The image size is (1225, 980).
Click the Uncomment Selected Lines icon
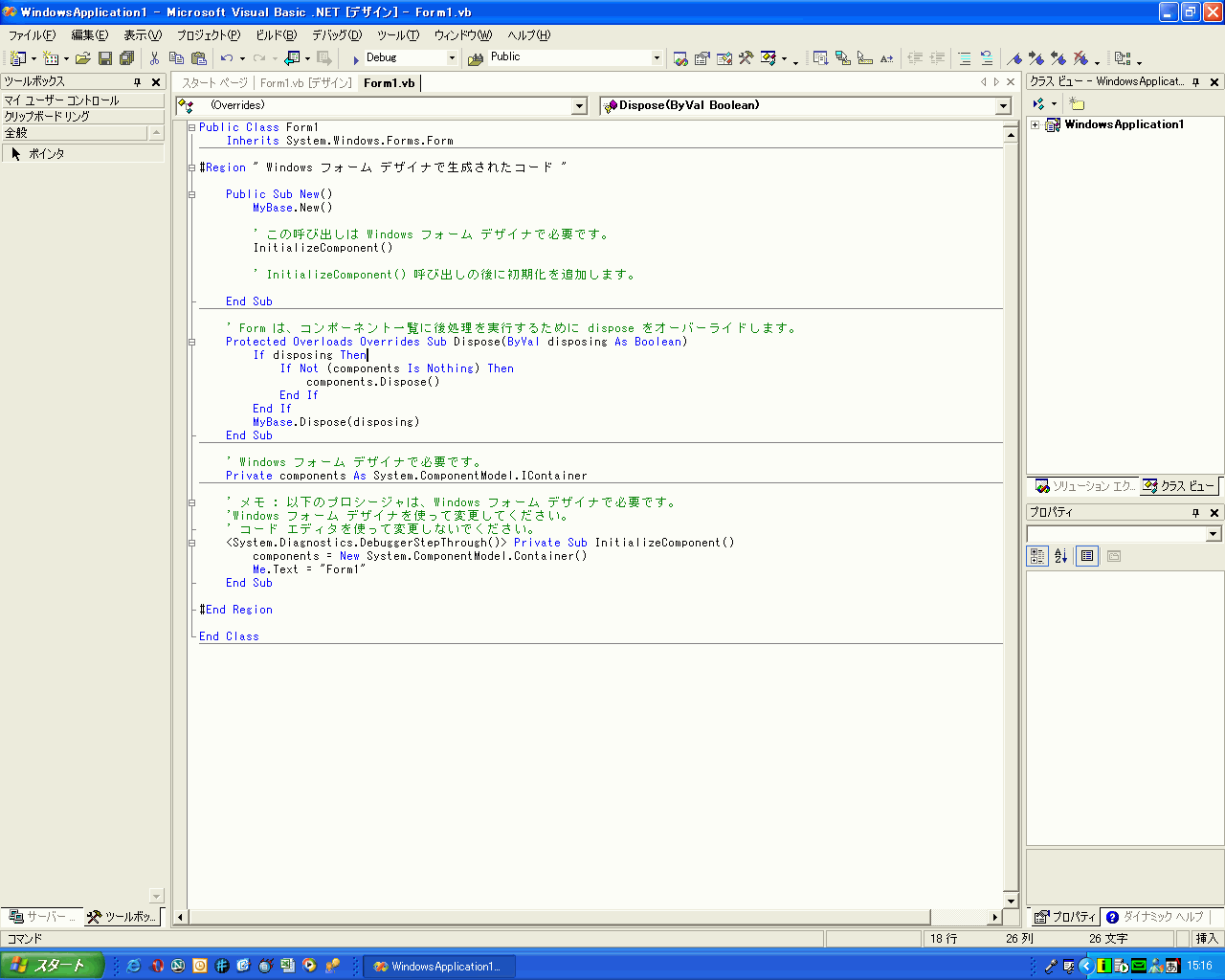(987, 58)
